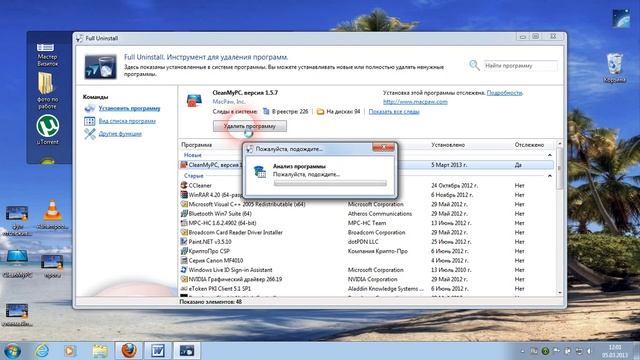Click the Анализ программы dialog icon
The height and width of the screenshot is (360, 640).
[260, 171]
